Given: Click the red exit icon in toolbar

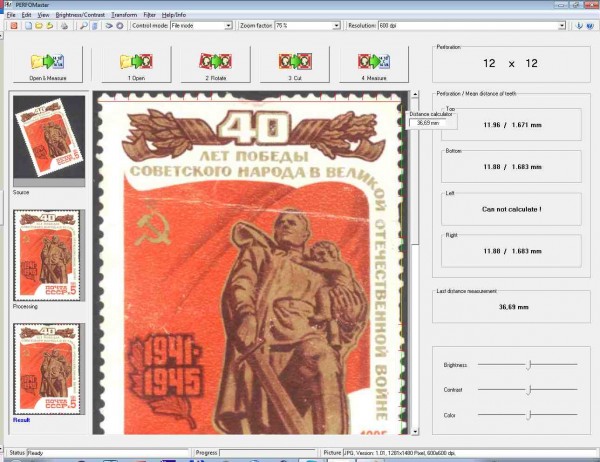Looking at the screenshot, I should point(14,26).
